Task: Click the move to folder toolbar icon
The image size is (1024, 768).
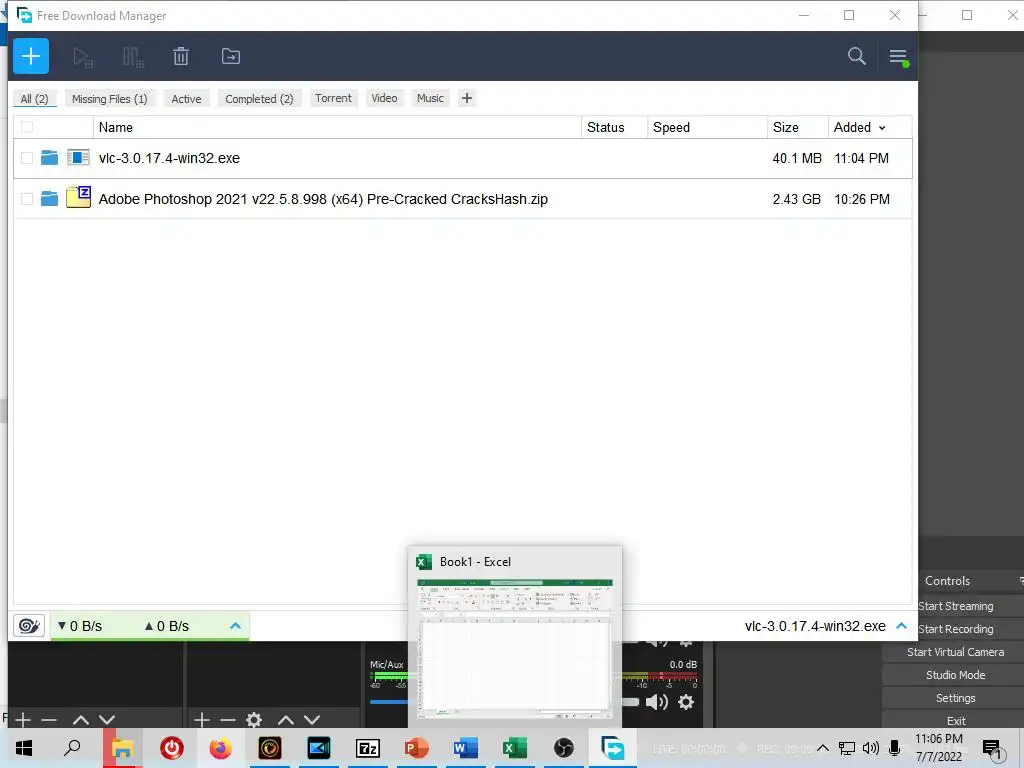Action: coord(231,56)
